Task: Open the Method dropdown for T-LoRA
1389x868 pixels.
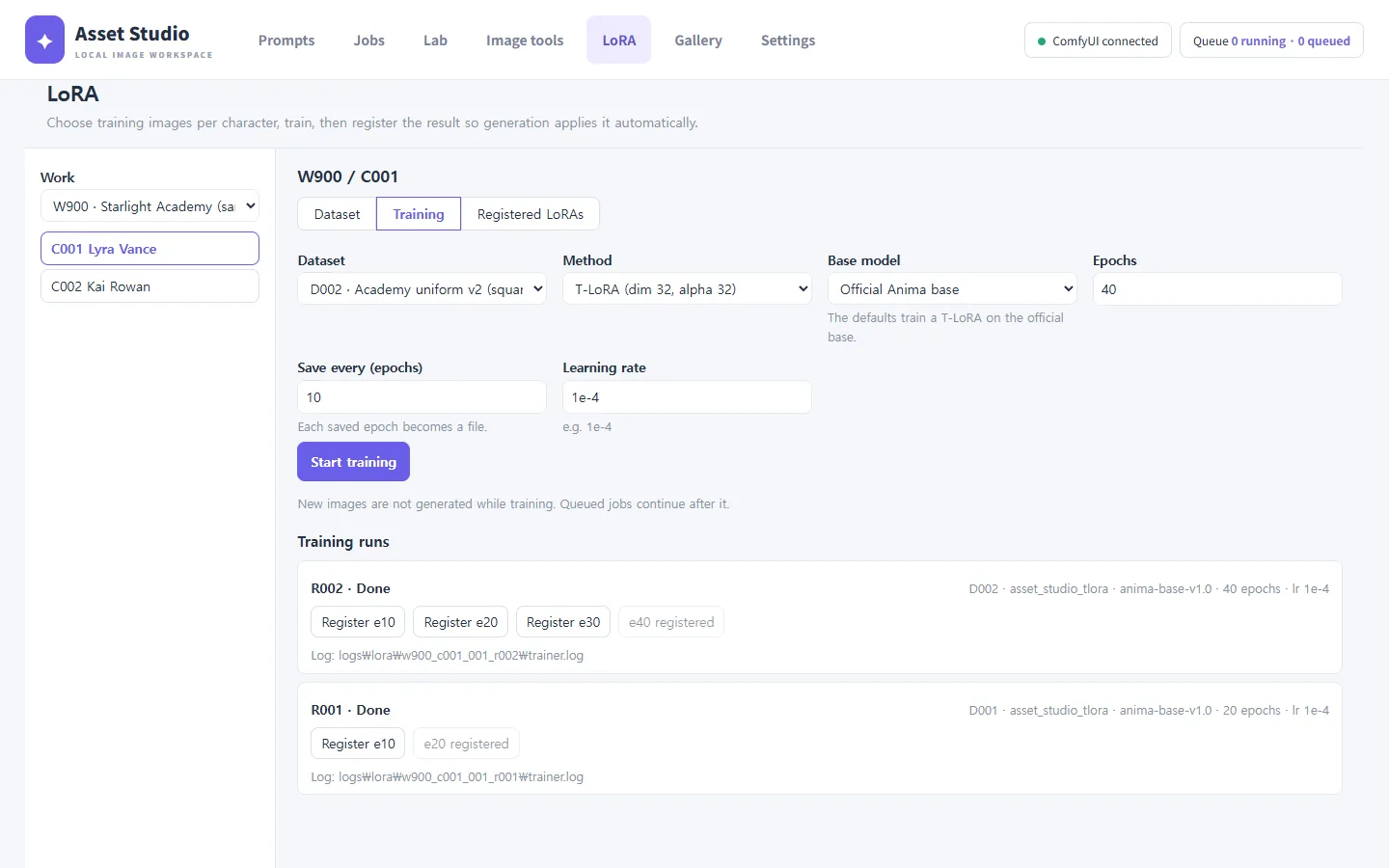Action: click(x=687, y=289)
